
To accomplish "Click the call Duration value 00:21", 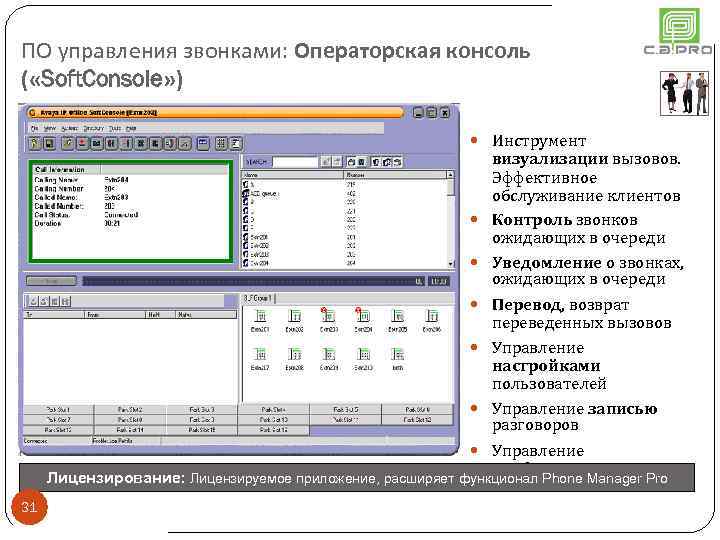I will pyautogui.click(x=112, y=224).
